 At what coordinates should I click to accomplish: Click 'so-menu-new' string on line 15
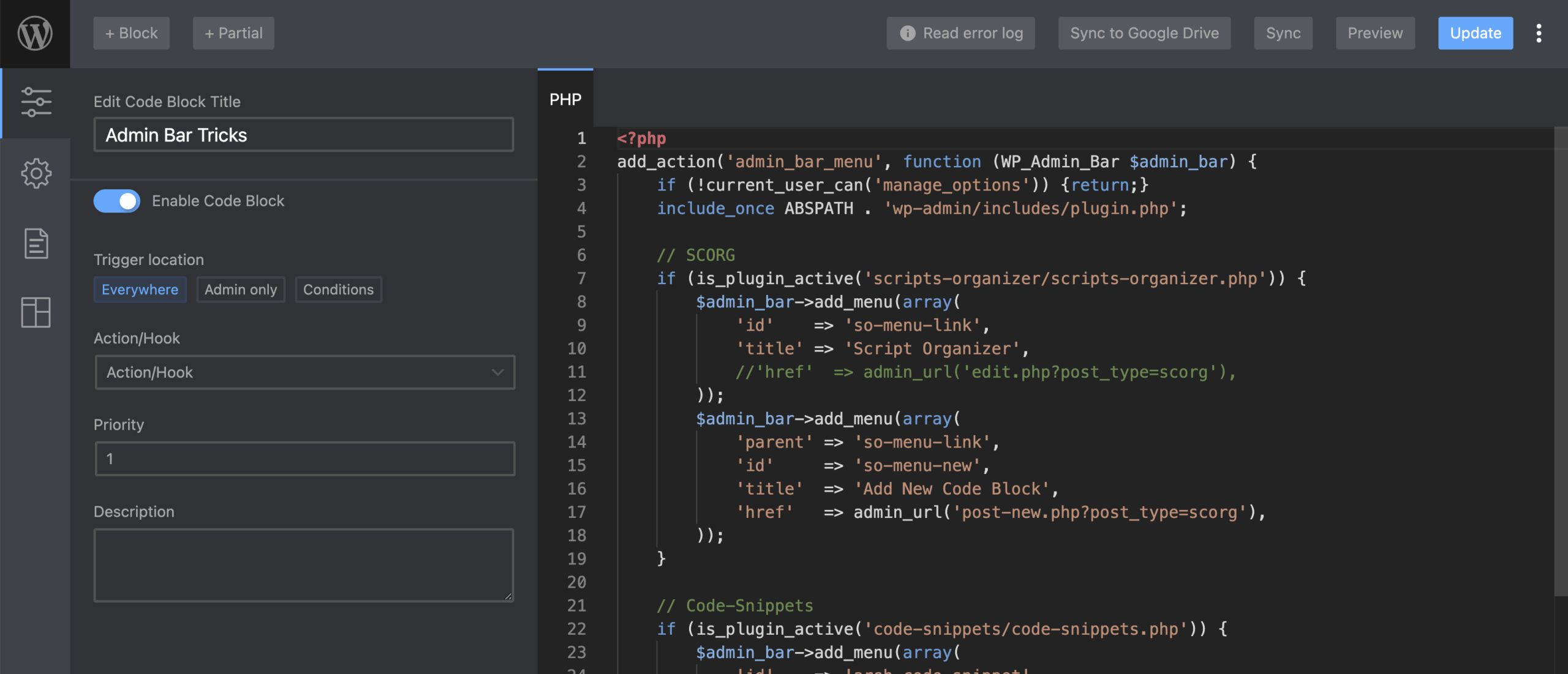[x=918, y=466]
